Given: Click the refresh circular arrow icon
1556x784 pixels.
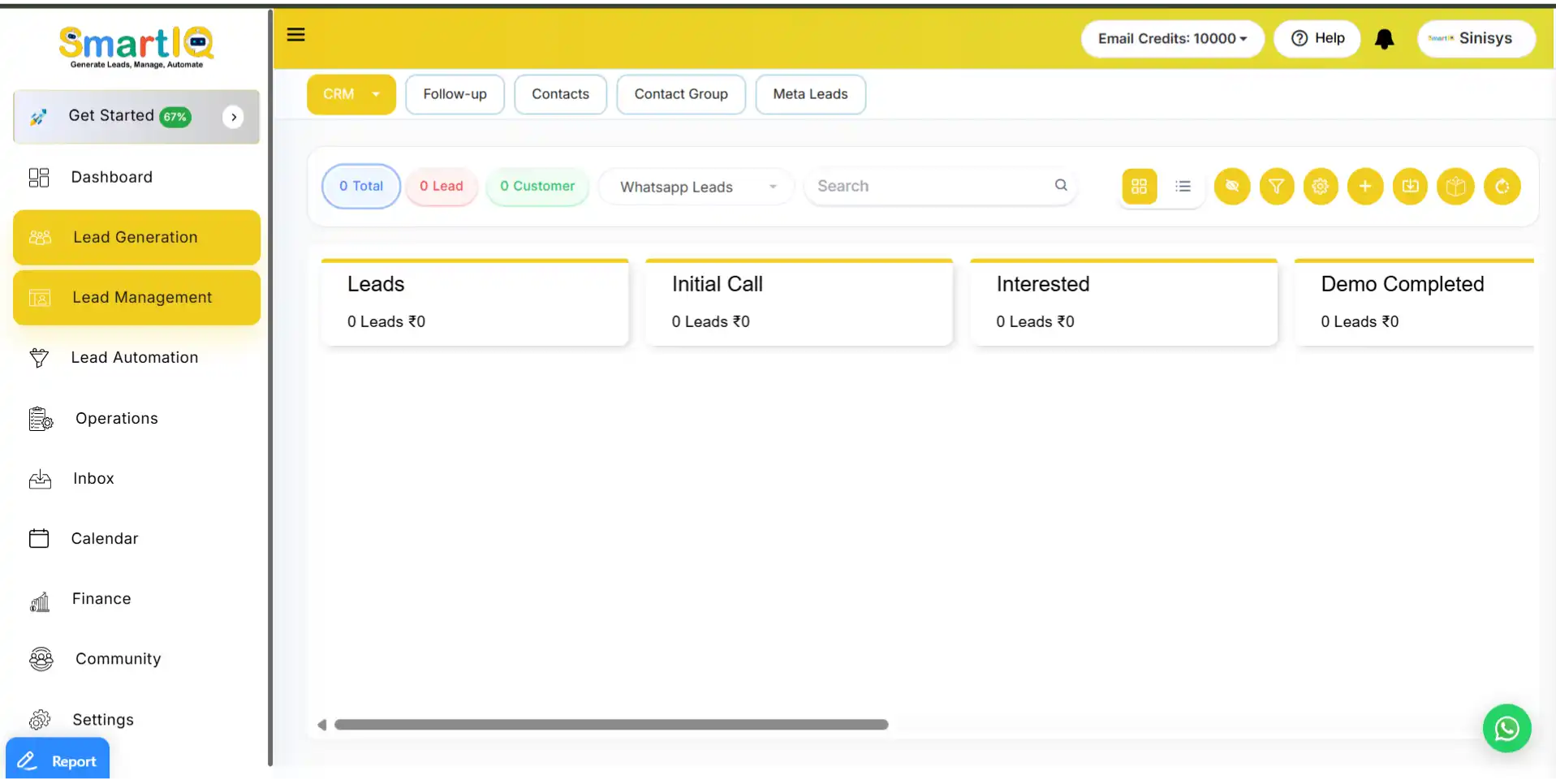Looking at the screenshot, I should pos(1502,187).
